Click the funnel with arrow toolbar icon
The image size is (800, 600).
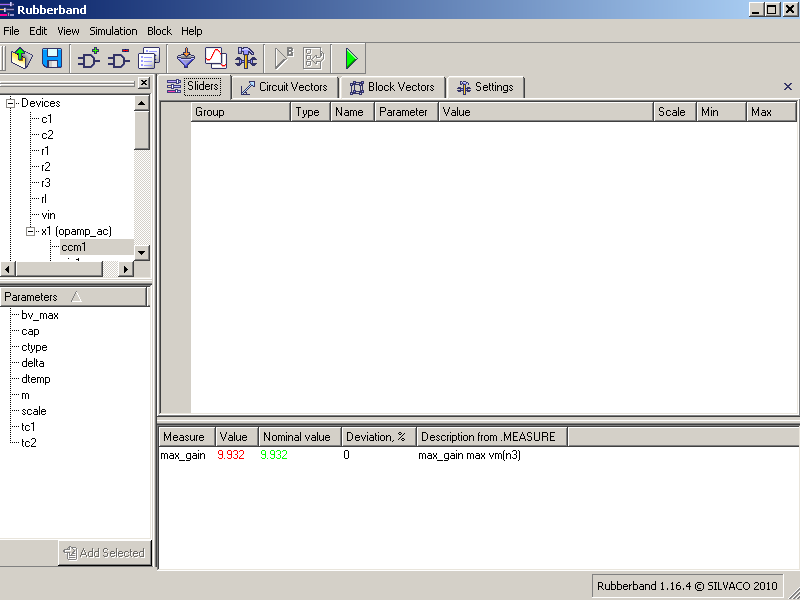pos(186,58)
